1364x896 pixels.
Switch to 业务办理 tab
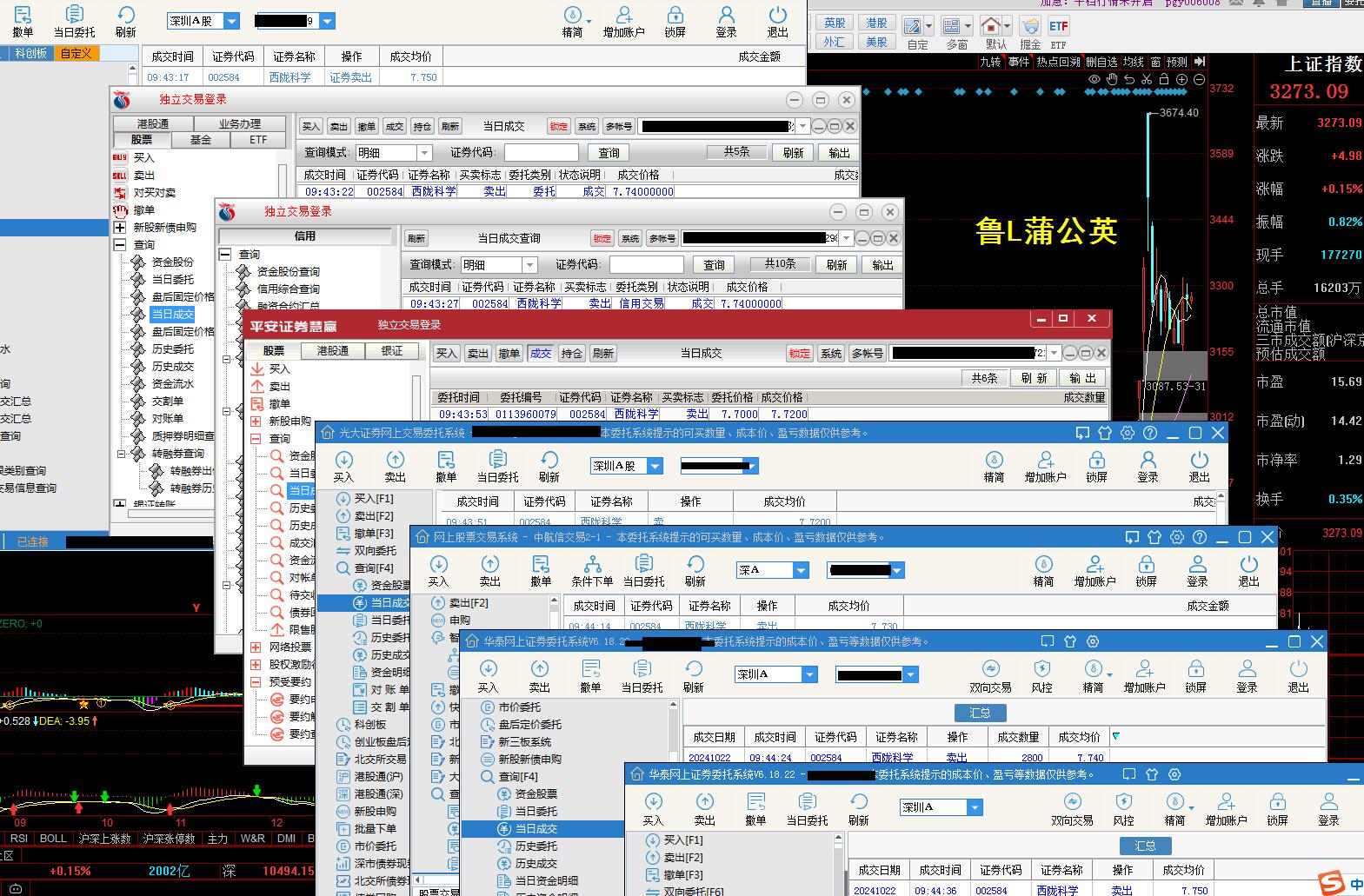[240, 123]
